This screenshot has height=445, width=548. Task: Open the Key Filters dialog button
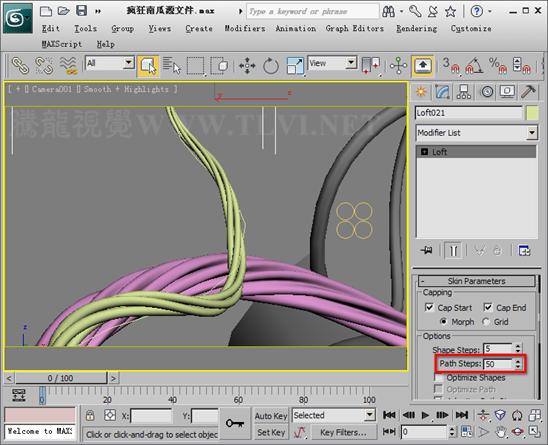point(343,432)
